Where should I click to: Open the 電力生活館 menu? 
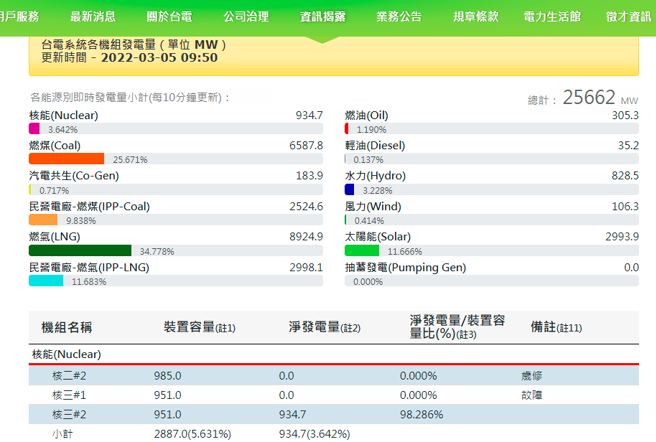point(552,17)
